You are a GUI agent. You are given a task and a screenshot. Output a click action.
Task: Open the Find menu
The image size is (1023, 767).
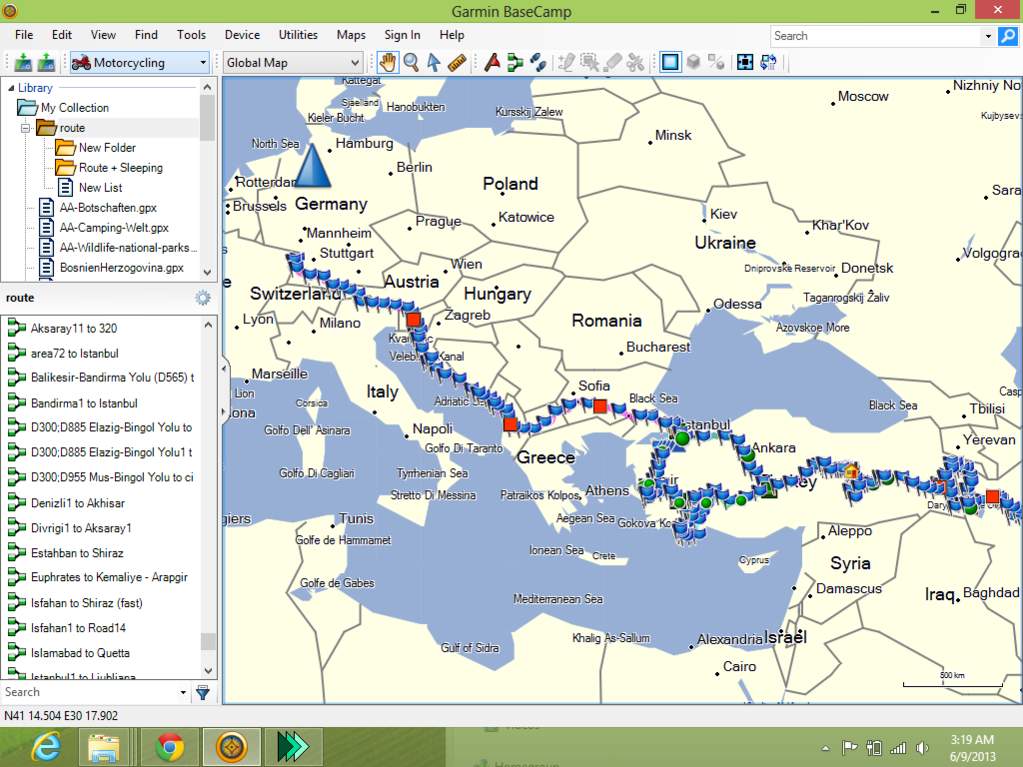point(146,35)
